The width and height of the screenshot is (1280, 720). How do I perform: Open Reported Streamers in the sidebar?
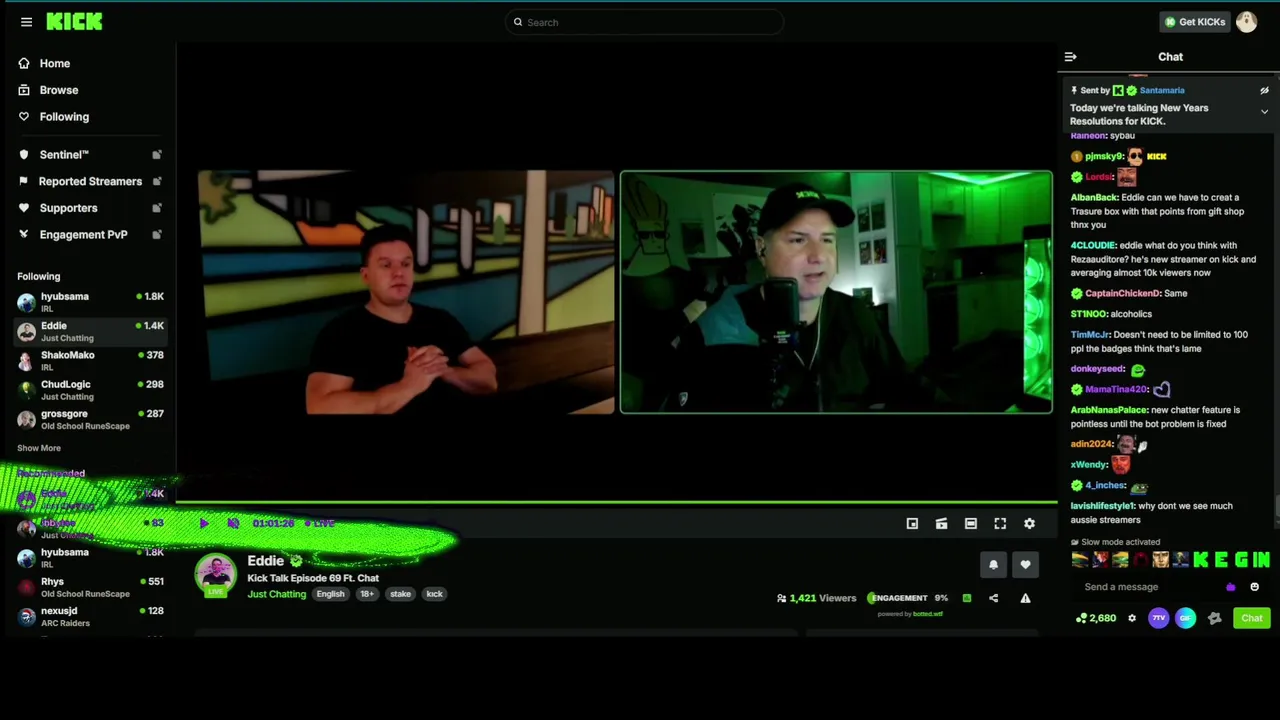pos(90,182)
